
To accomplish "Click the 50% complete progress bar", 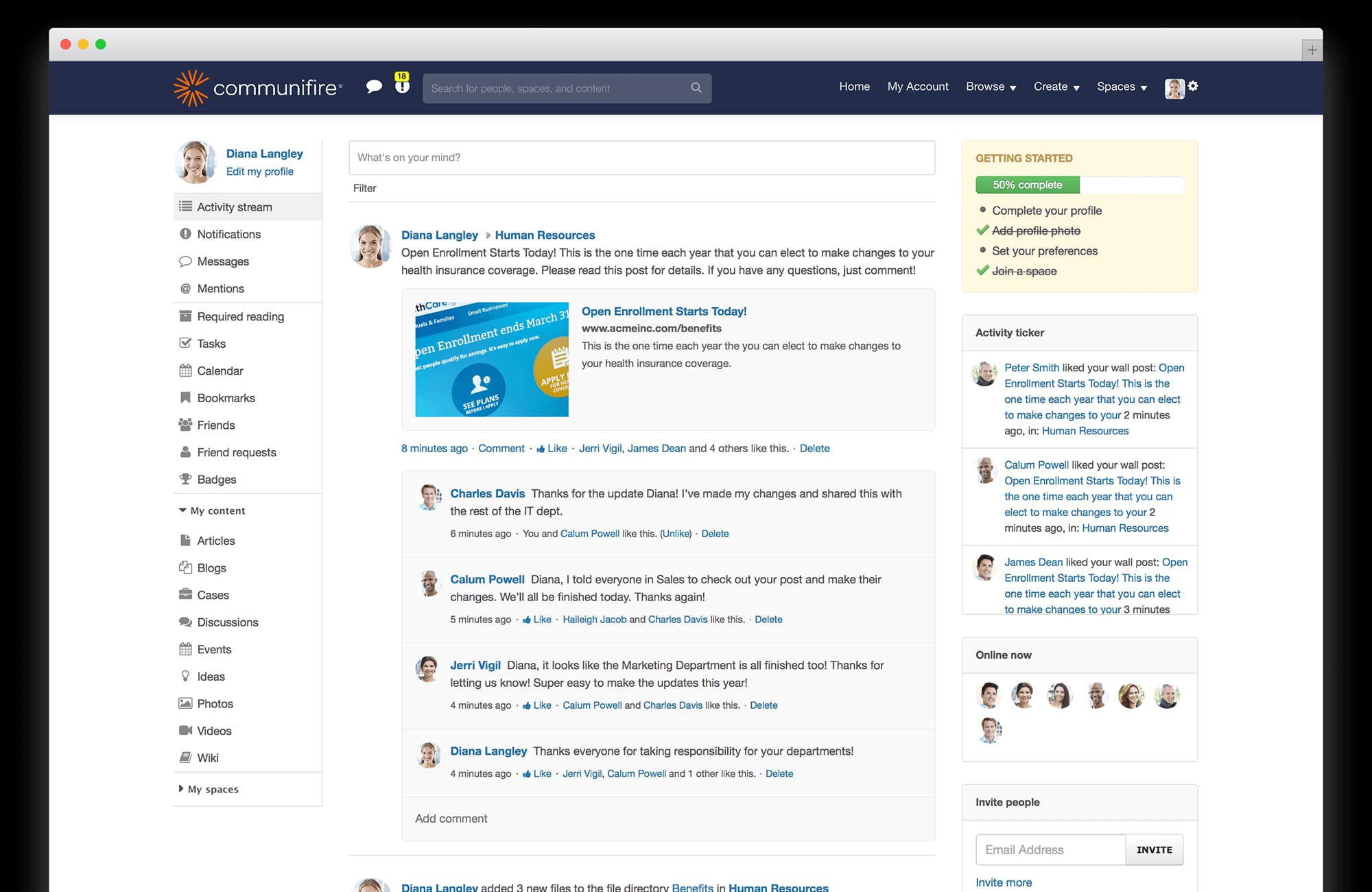I will [x=1080, y=185].
